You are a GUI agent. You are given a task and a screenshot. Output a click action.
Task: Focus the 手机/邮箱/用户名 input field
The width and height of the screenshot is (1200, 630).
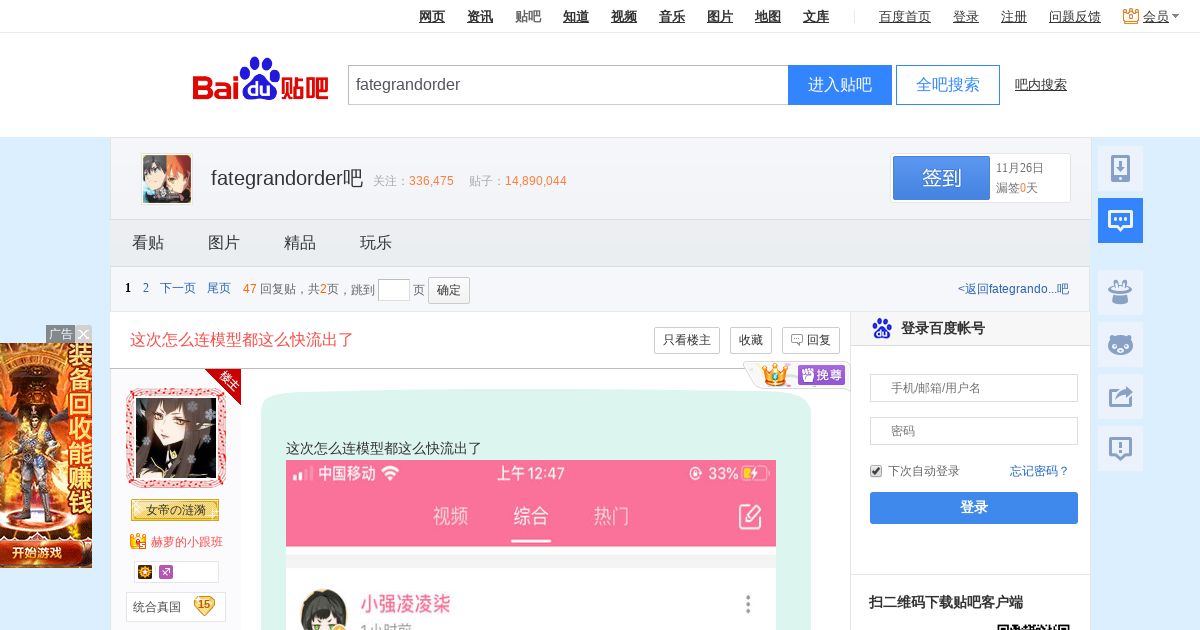[974, 388]
